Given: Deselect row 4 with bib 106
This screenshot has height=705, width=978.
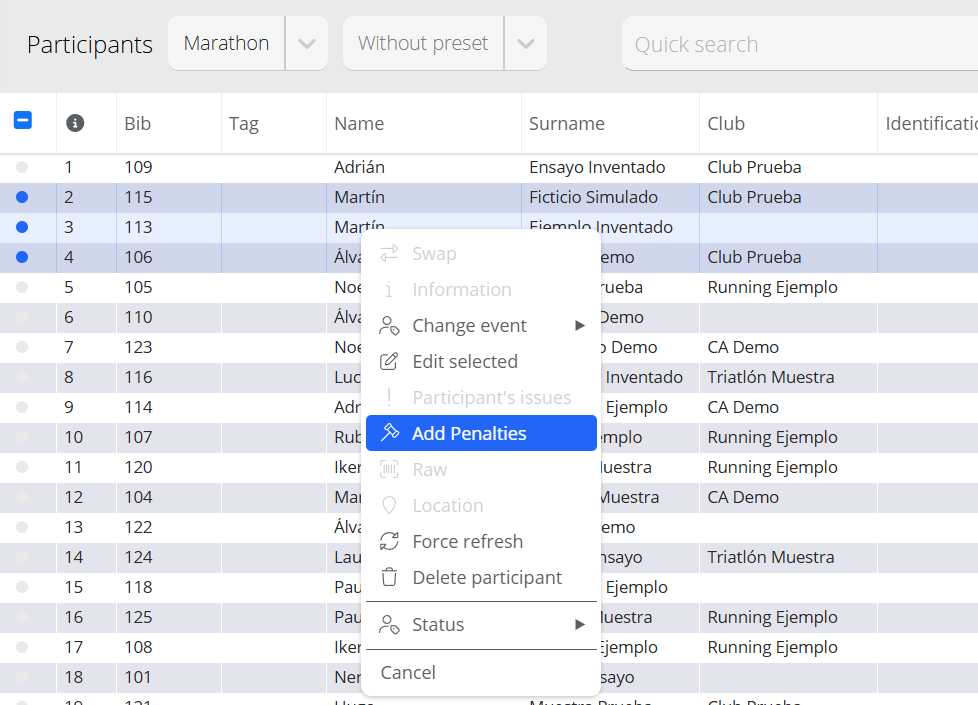Looking at the screenshot, I should (x=22, y=257).
